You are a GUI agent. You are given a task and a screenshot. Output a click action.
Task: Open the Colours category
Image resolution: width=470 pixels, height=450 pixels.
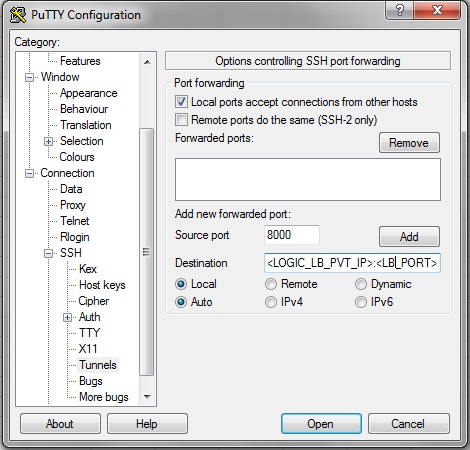[x=77, y=157]
